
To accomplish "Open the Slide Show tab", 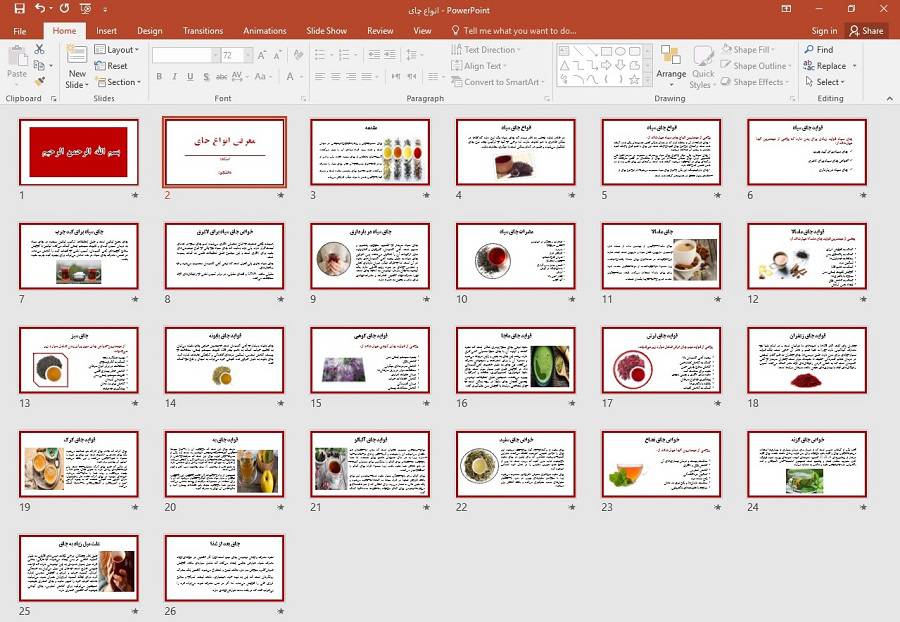I will tap(326, 31).
